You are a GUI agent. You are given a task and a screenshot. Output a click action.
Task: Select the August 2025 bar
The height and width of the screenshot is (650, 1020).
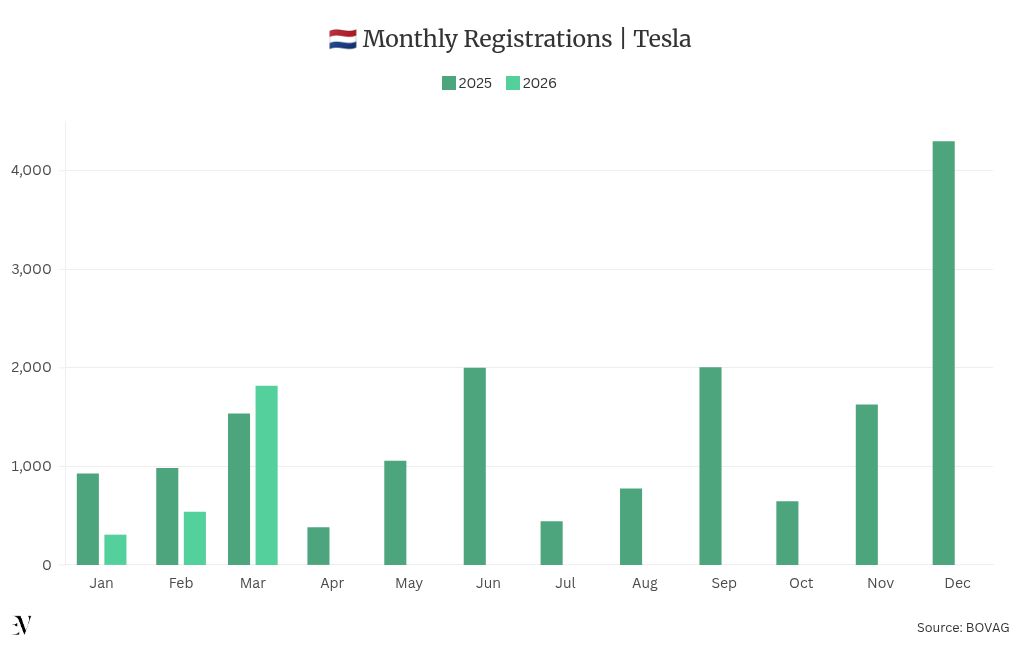click(630, 526)
